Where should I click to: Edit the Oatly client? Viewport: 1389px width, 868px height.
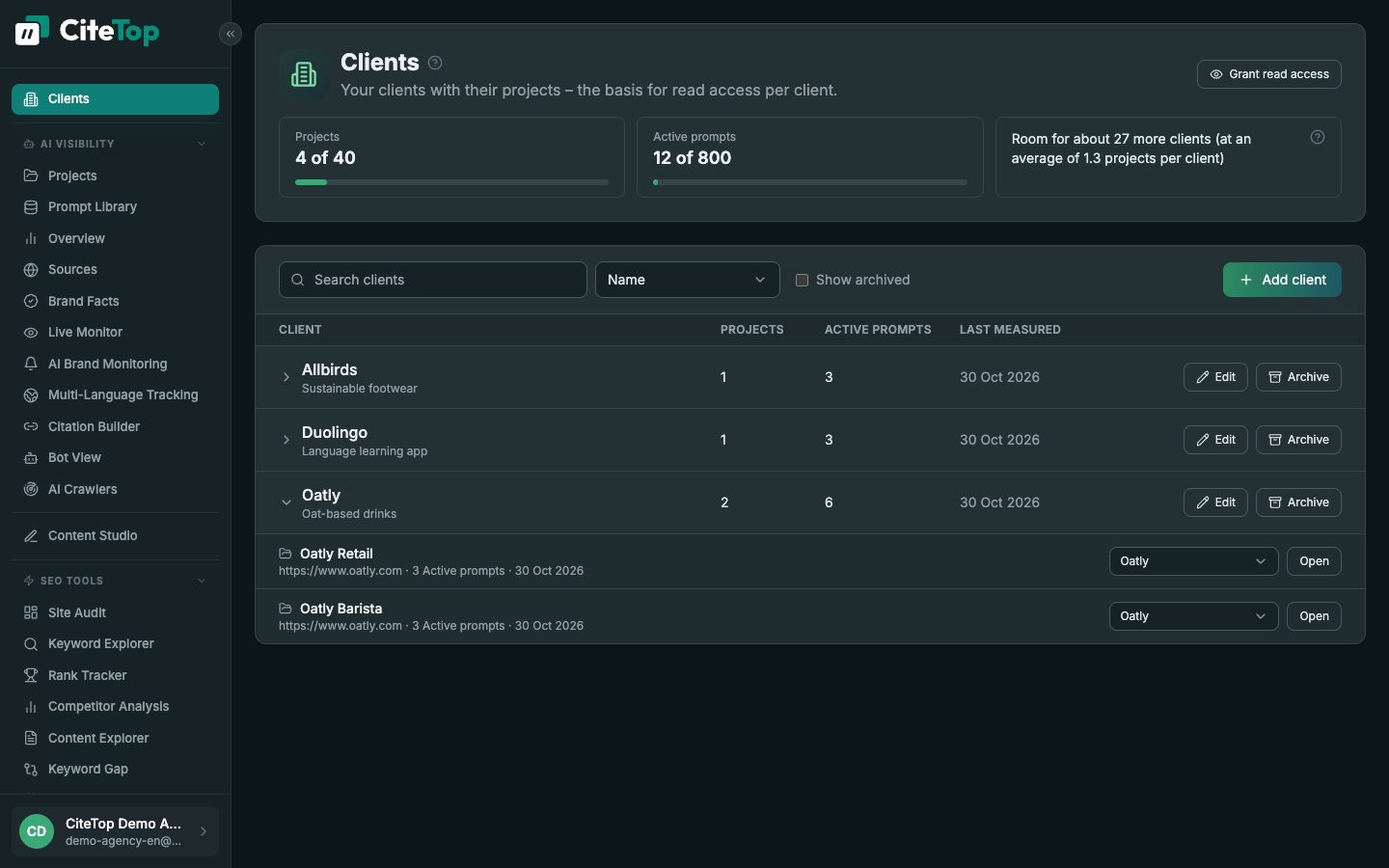pyautogui.click(x=1215, y=502)
